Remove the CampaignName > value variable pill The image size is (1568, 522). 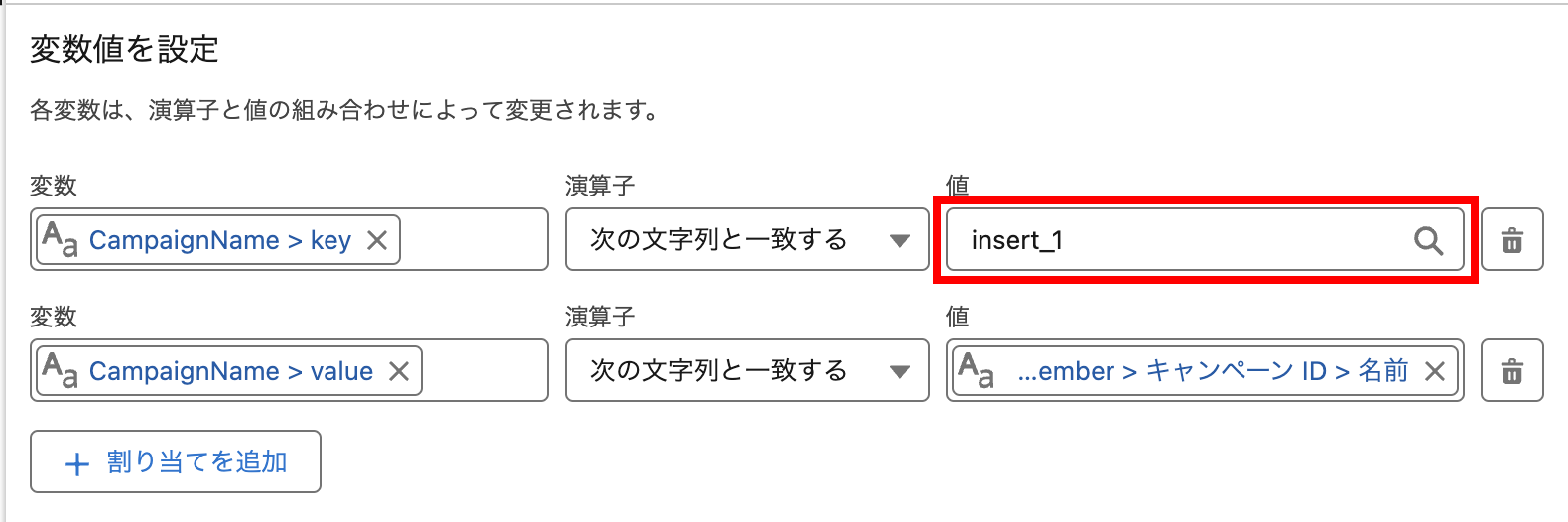coord(399,371)
